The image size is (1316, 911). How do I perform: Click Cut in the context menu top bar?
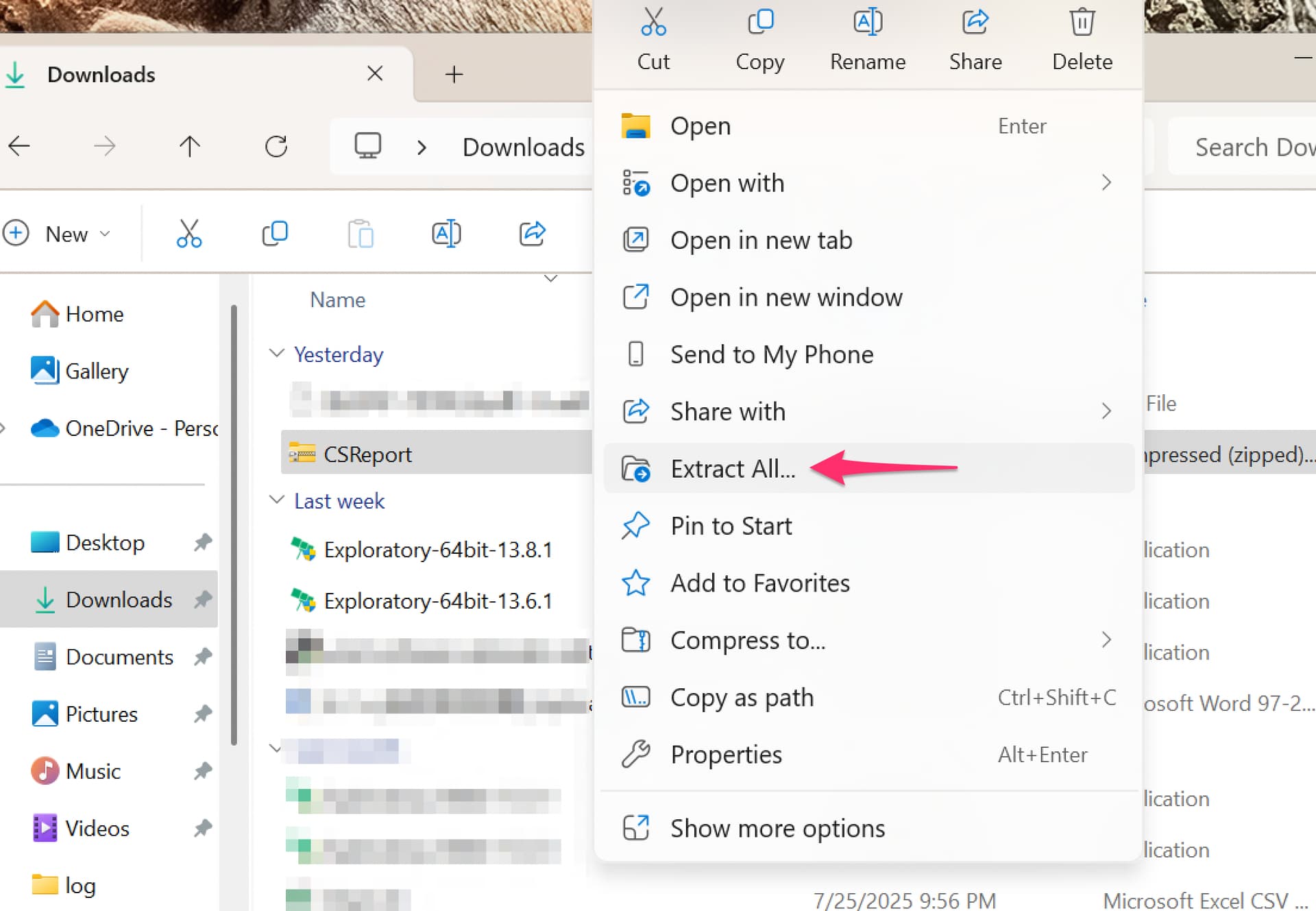[653, 39]
